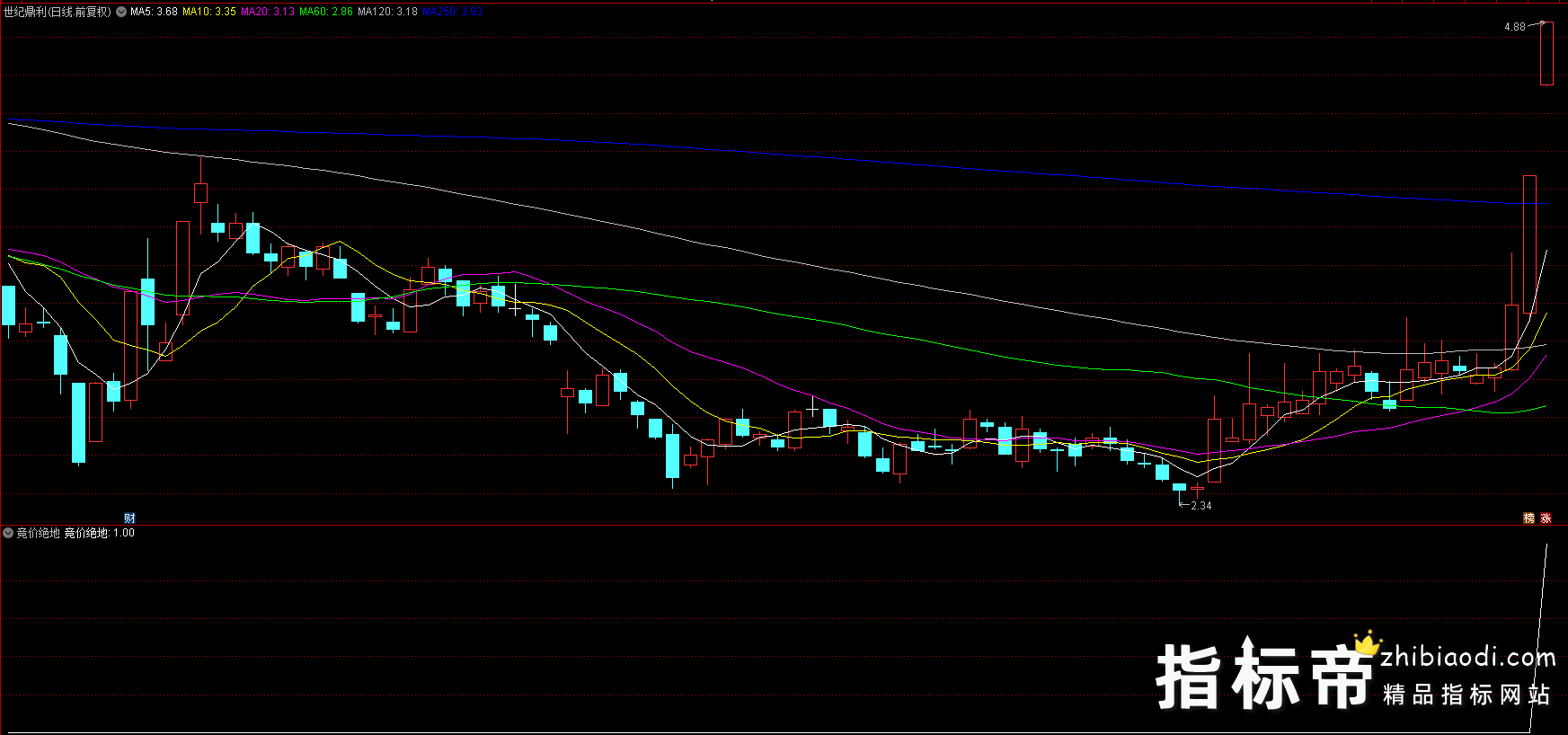1568x735 pixels.
Task: Click the 2.34 low price label
Action: pyautogui.click(x=1201, y=506)
